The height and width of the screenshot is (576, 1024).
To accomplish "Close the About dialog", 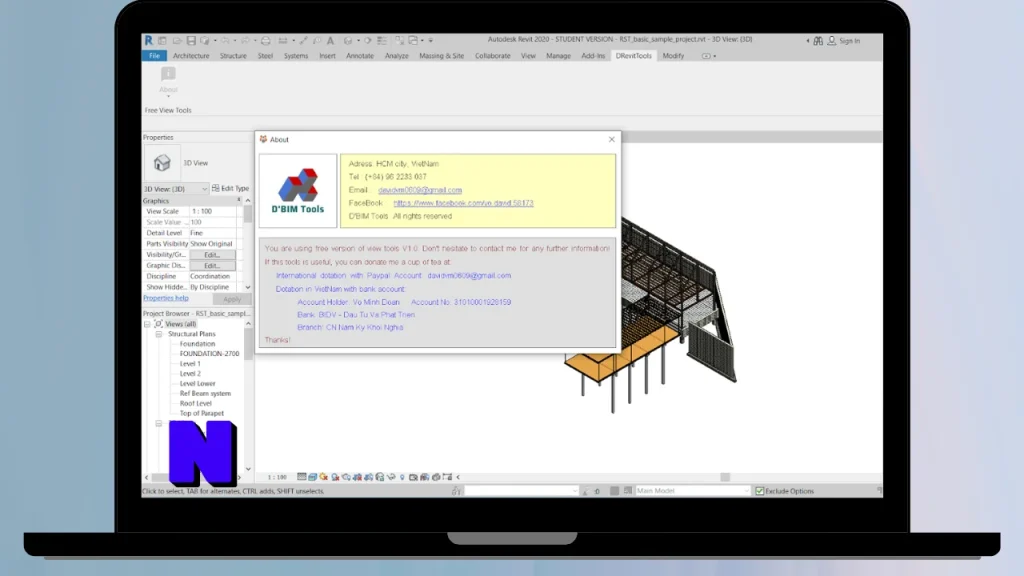I will (x=611, y=139).
